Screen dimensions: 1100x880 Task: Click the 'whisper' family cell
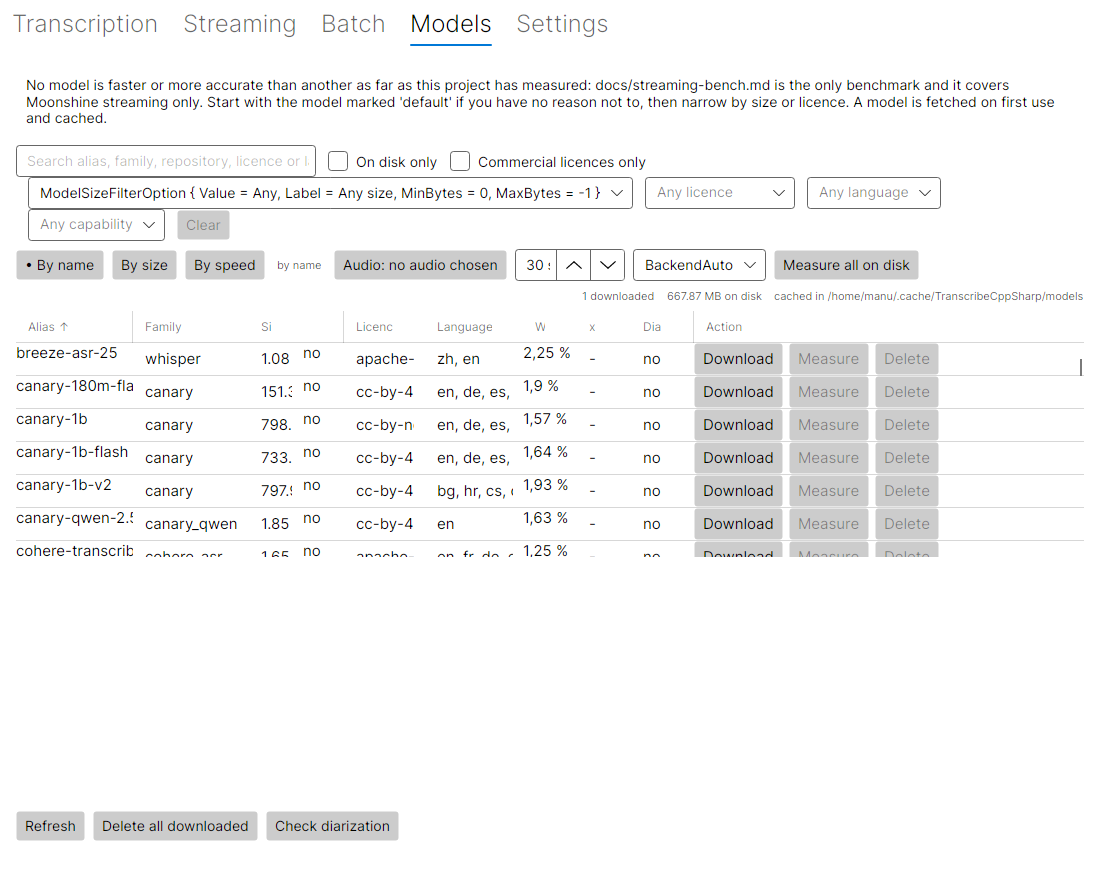(x=173, y=359)
